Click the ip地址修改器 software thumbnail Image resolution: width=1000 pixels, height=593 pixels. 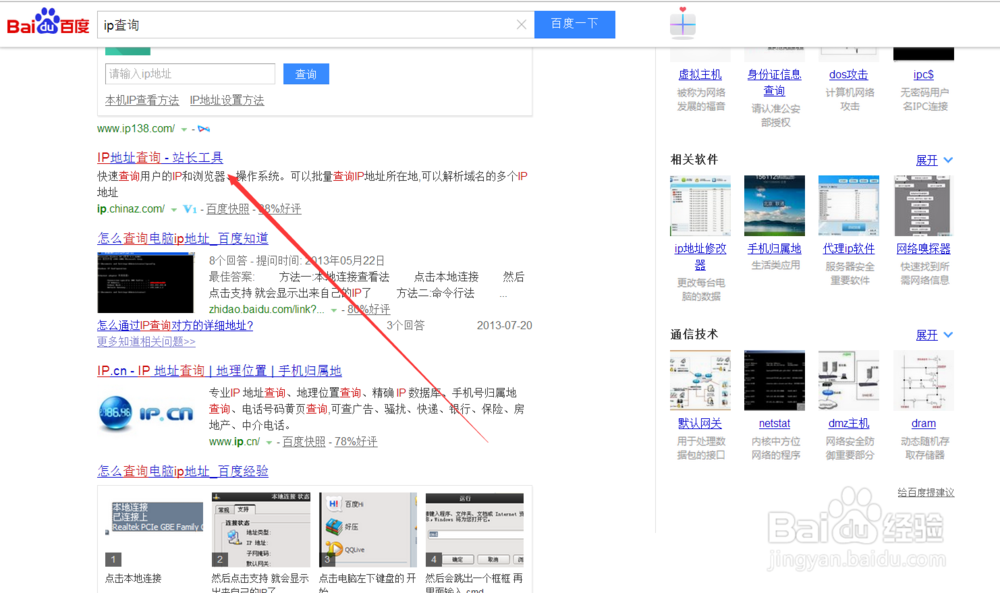[699, 204]
